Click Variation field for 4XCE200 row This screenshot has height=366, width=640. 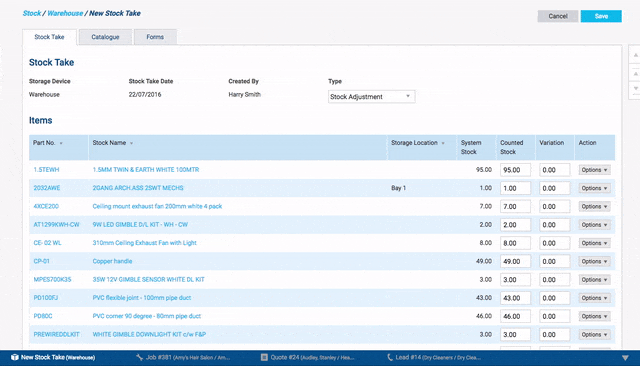point(554,206)
